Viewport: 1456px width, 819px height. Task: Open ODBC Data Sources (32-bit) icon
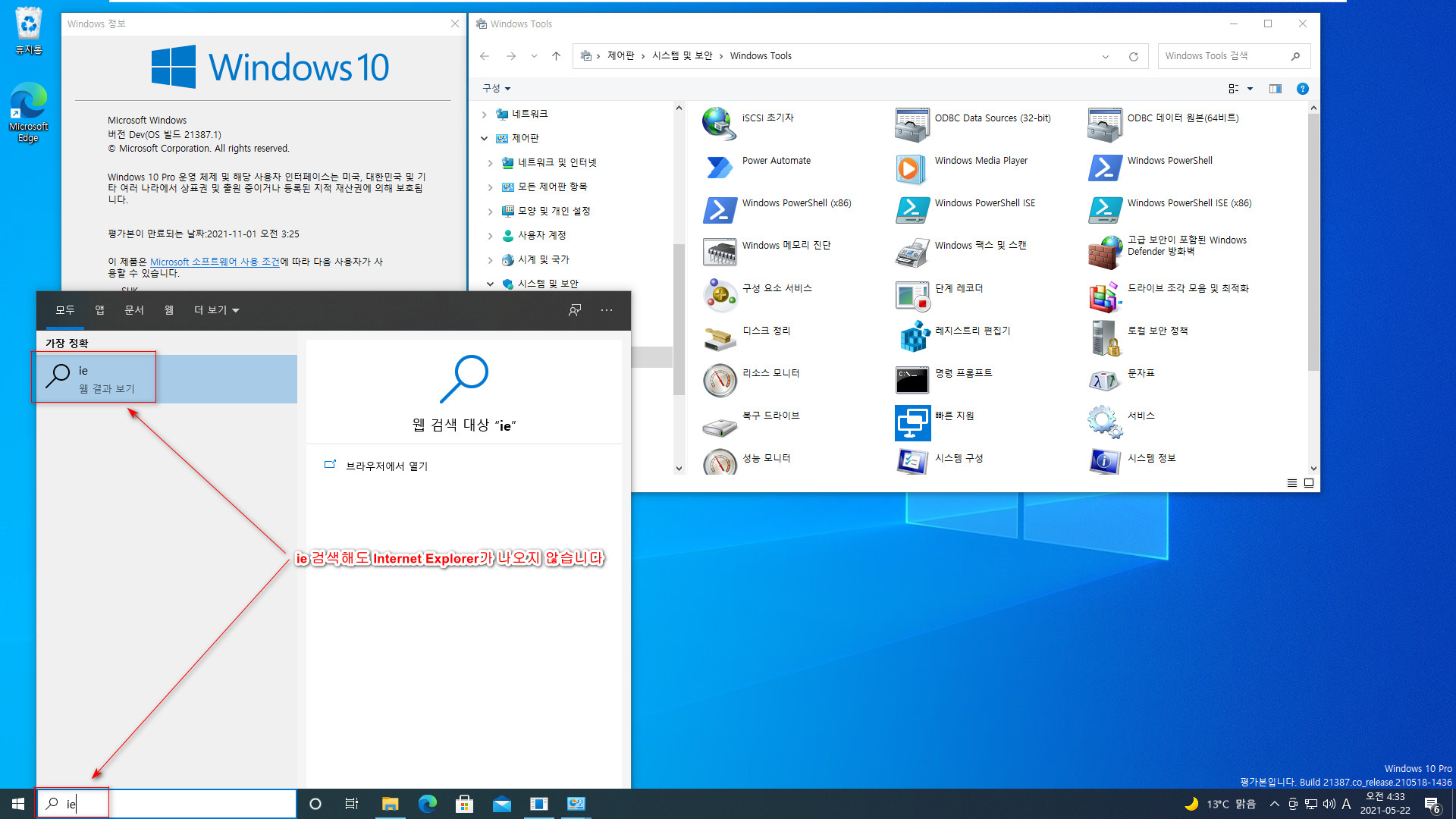point(912,124)
